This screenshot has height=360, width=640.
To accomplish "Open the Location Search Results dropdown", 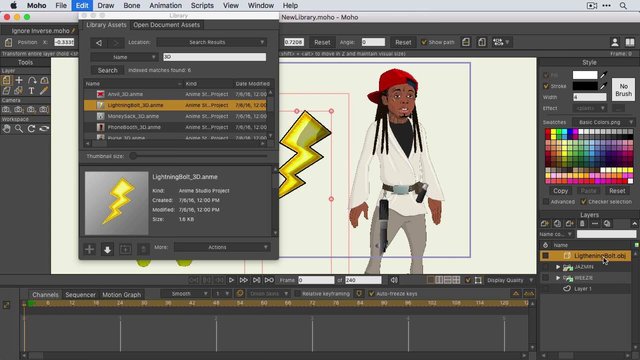I will [211, 42].
